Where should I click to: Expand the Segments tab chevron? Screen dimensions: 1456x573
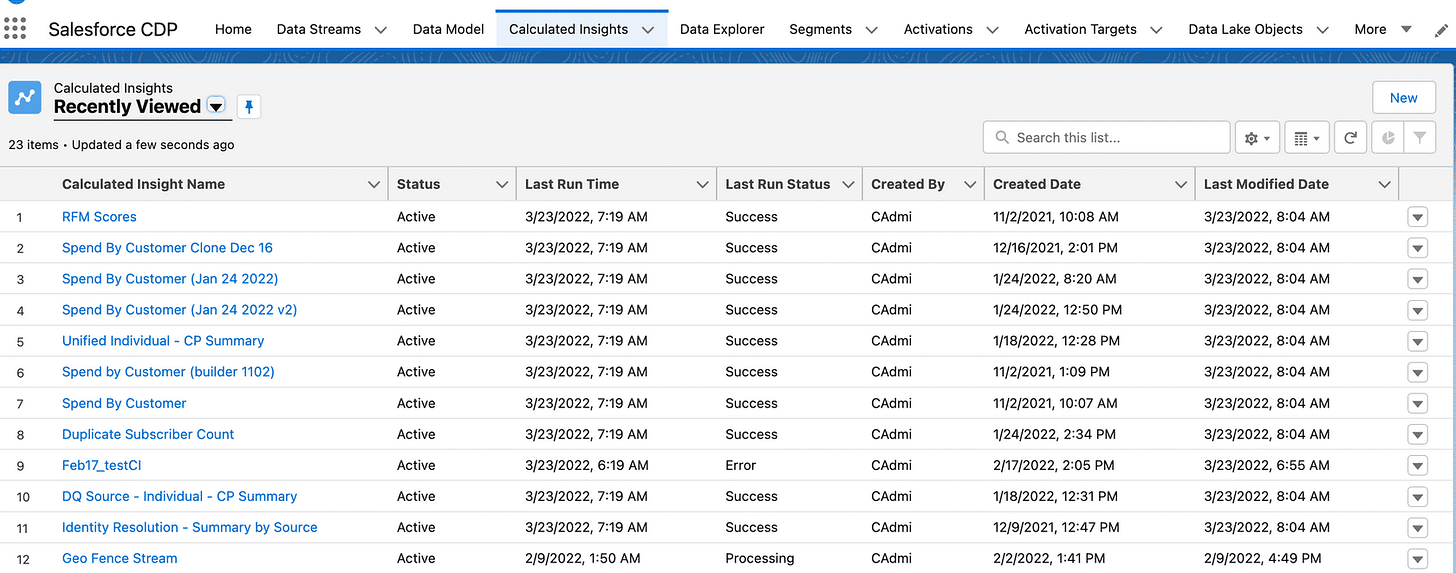click(x=871, y=30)
